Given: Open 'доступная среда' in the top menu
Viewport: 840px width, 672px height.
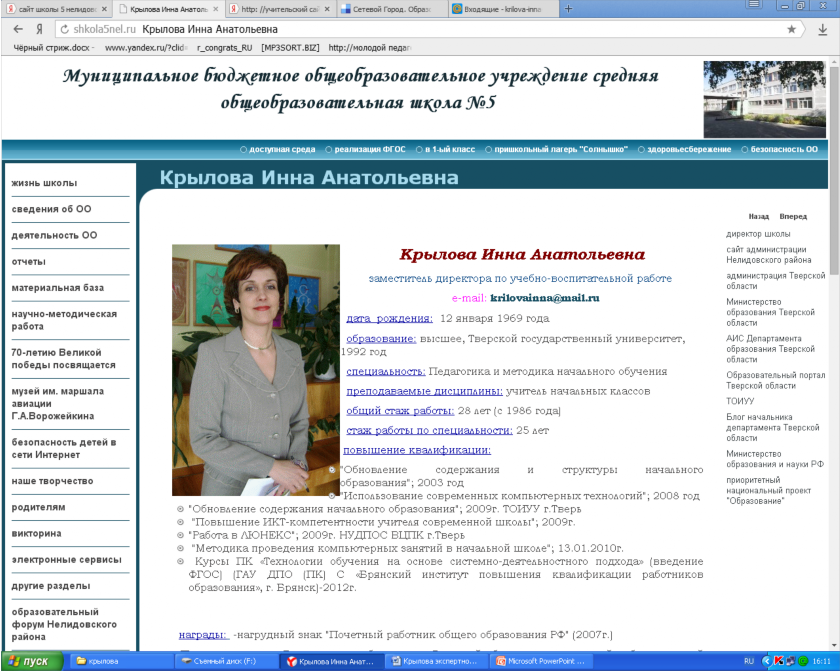Looking at the screenshot, I should pos(282,149).
